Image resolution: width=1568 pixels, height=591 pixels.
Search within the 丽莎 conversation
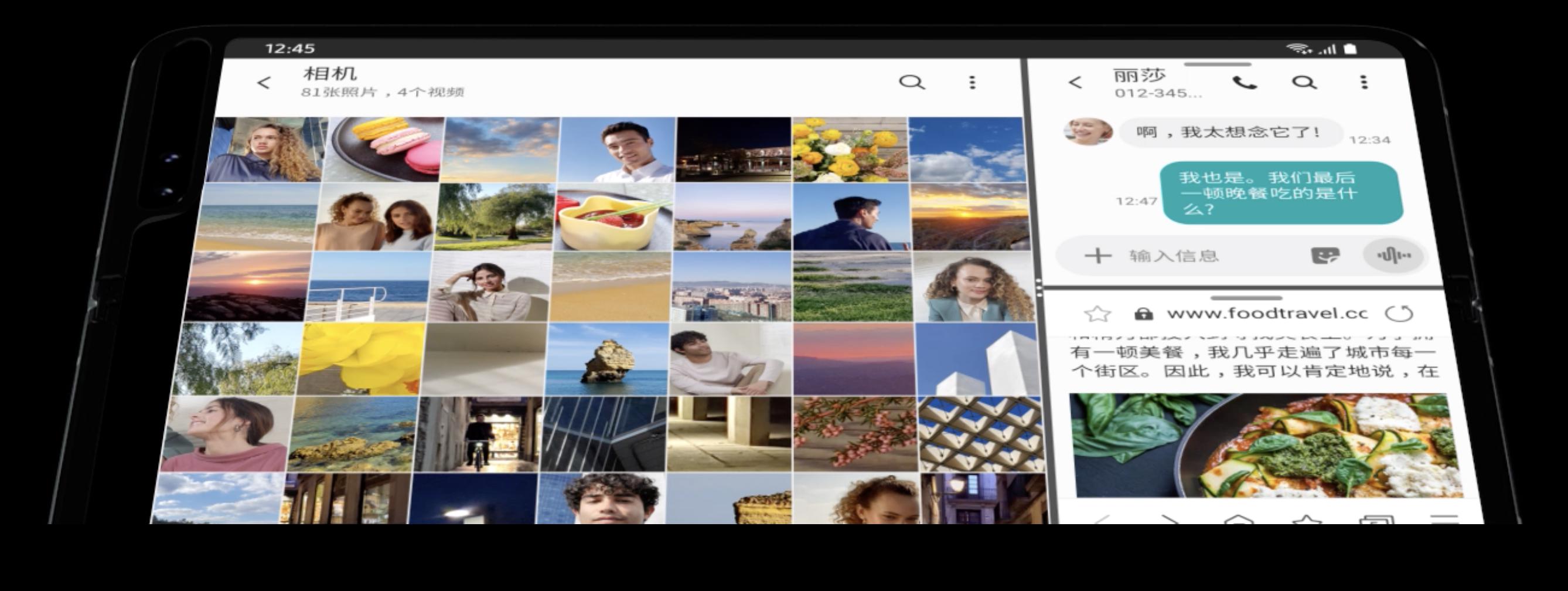coord(1304,82)
